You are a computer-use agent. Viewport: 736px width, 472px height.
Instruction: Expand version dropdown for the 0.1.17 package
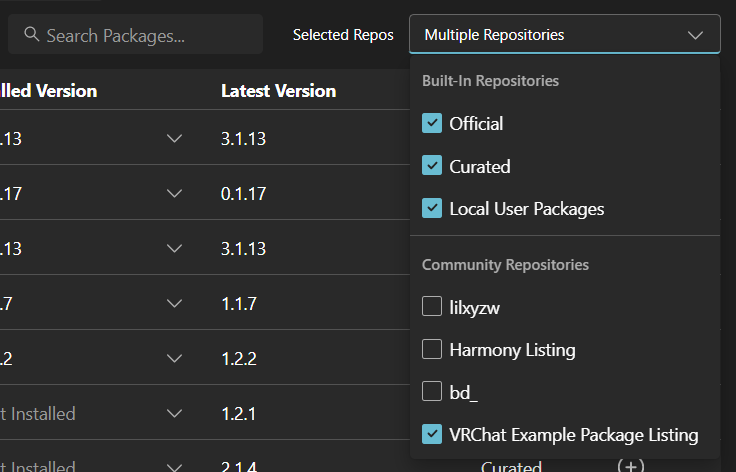click(x=175, y=193)
